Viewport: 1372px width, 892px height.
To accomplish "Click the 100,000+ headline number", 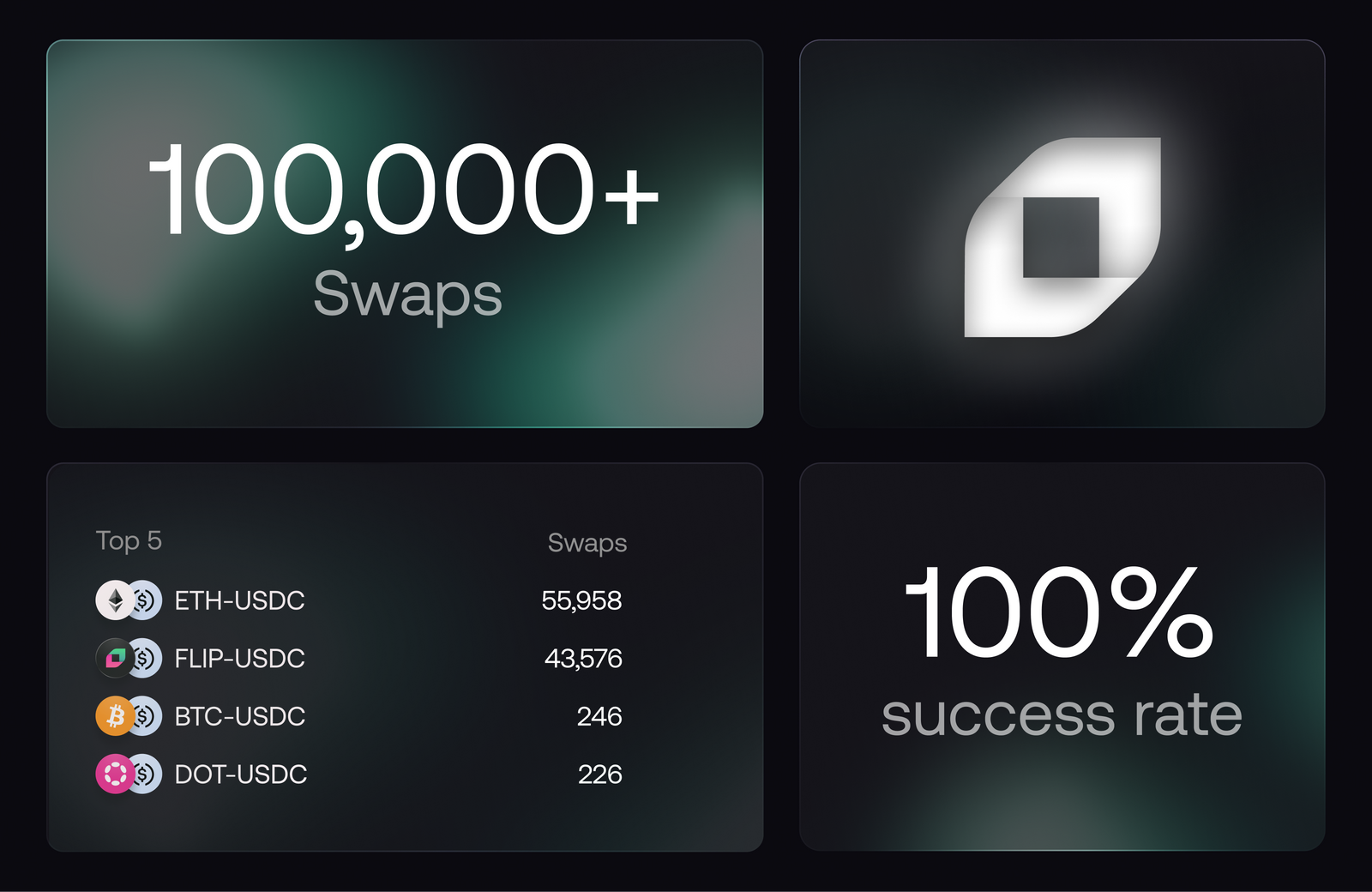I will click(404, 190).
